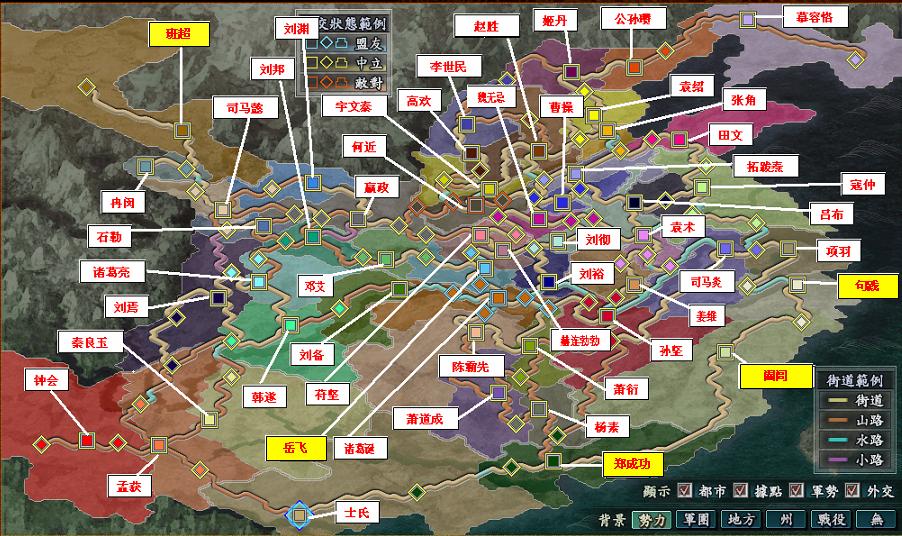This screenshot has width=902, height=536.
Task: Select 慕容恪's city square in the northeast
Action: coord(747,19)
